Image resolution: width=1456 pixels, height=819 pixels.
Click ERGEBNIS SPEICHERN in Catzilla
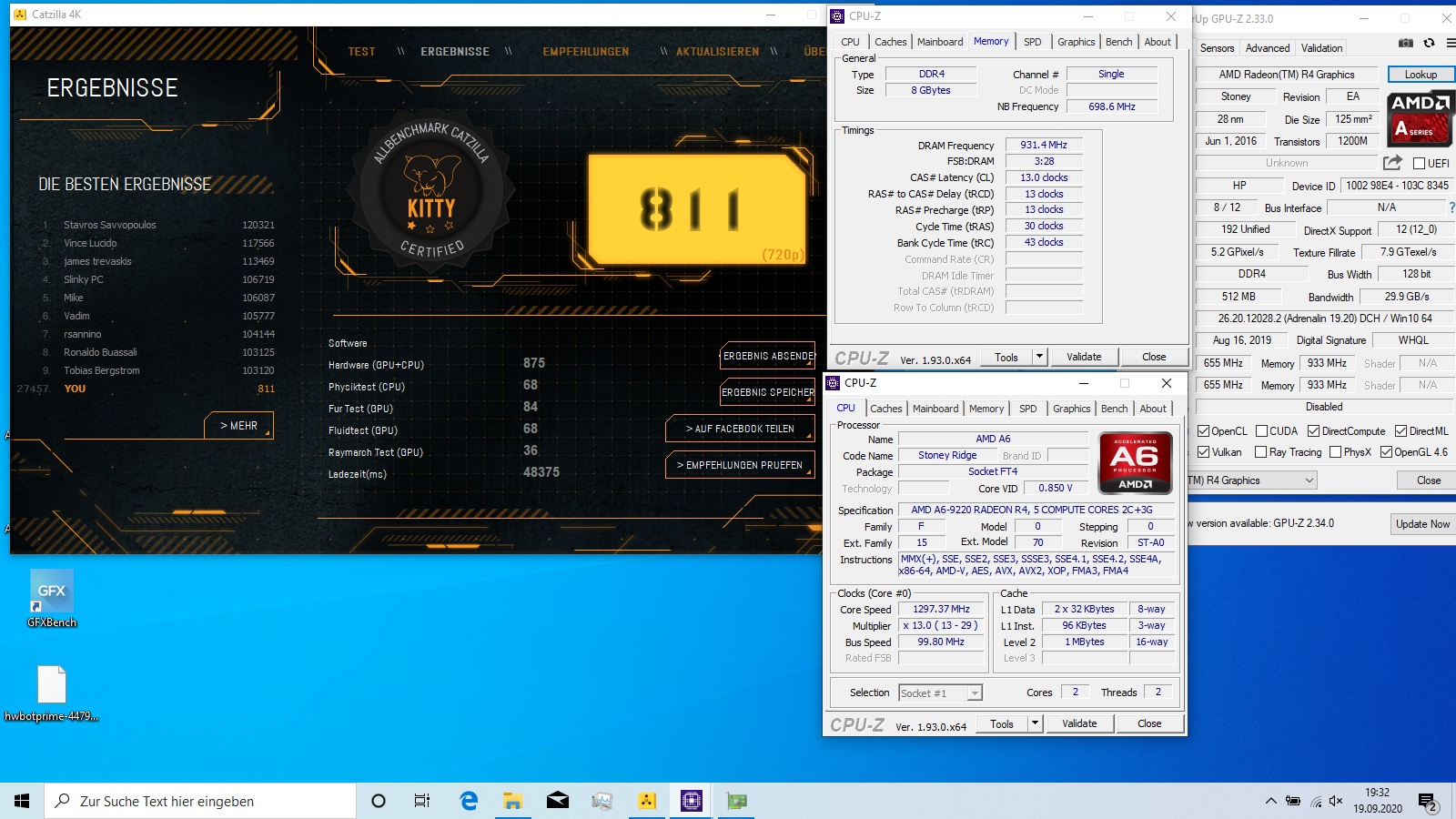(x=768, y=392)
